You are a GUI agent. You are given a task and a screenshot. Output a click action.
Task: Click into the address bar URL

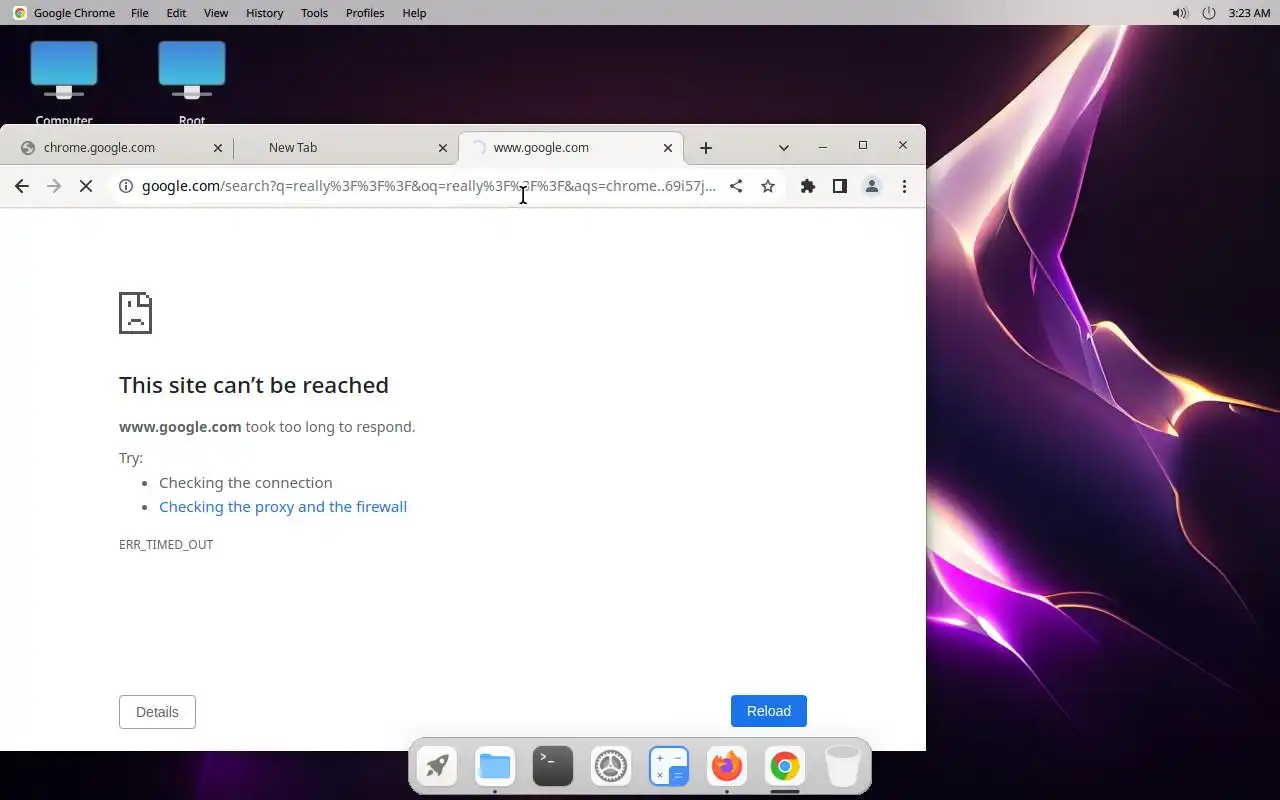point(429,186)
